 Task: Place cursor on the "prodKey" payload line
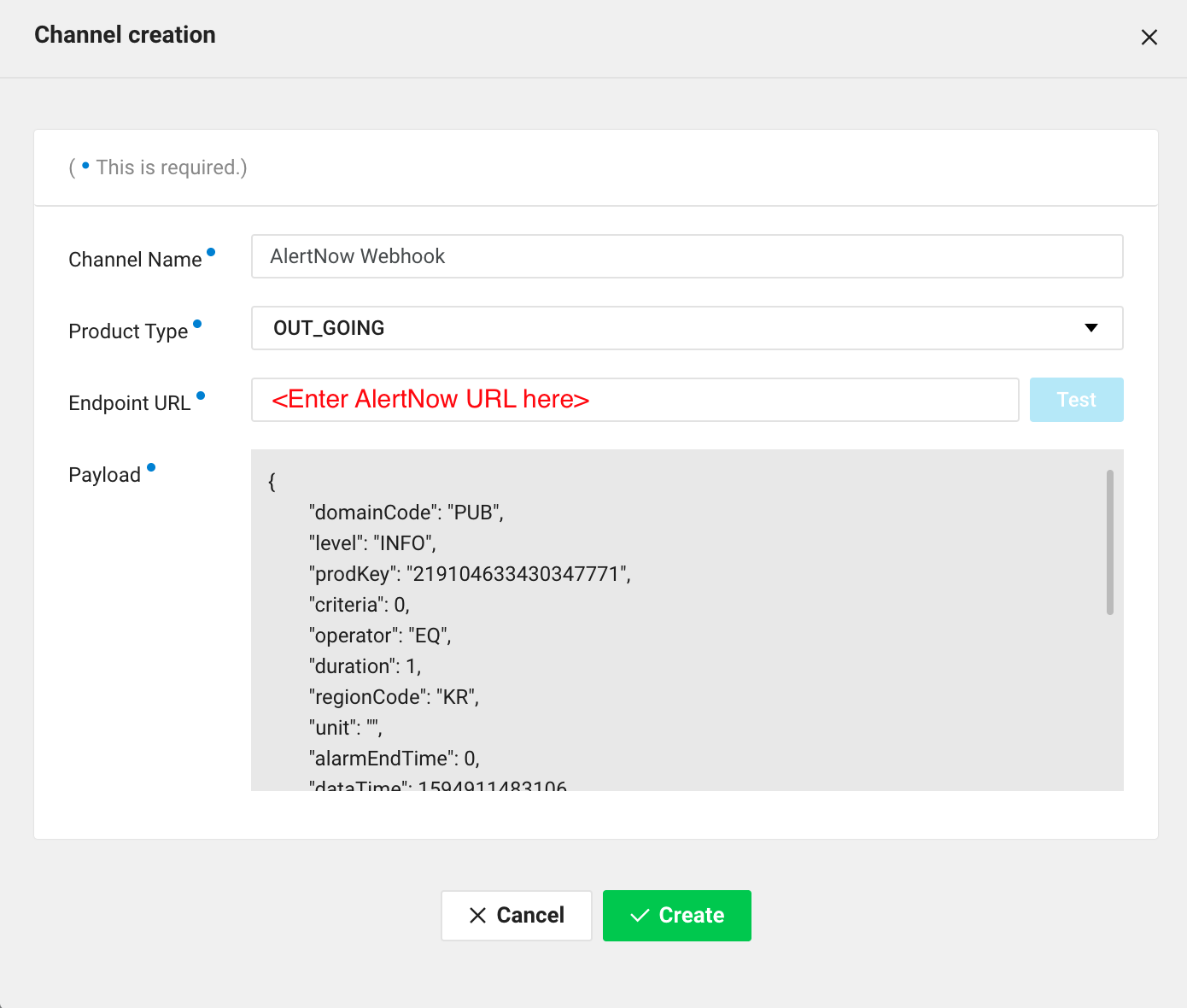click(x=470, y=574)
